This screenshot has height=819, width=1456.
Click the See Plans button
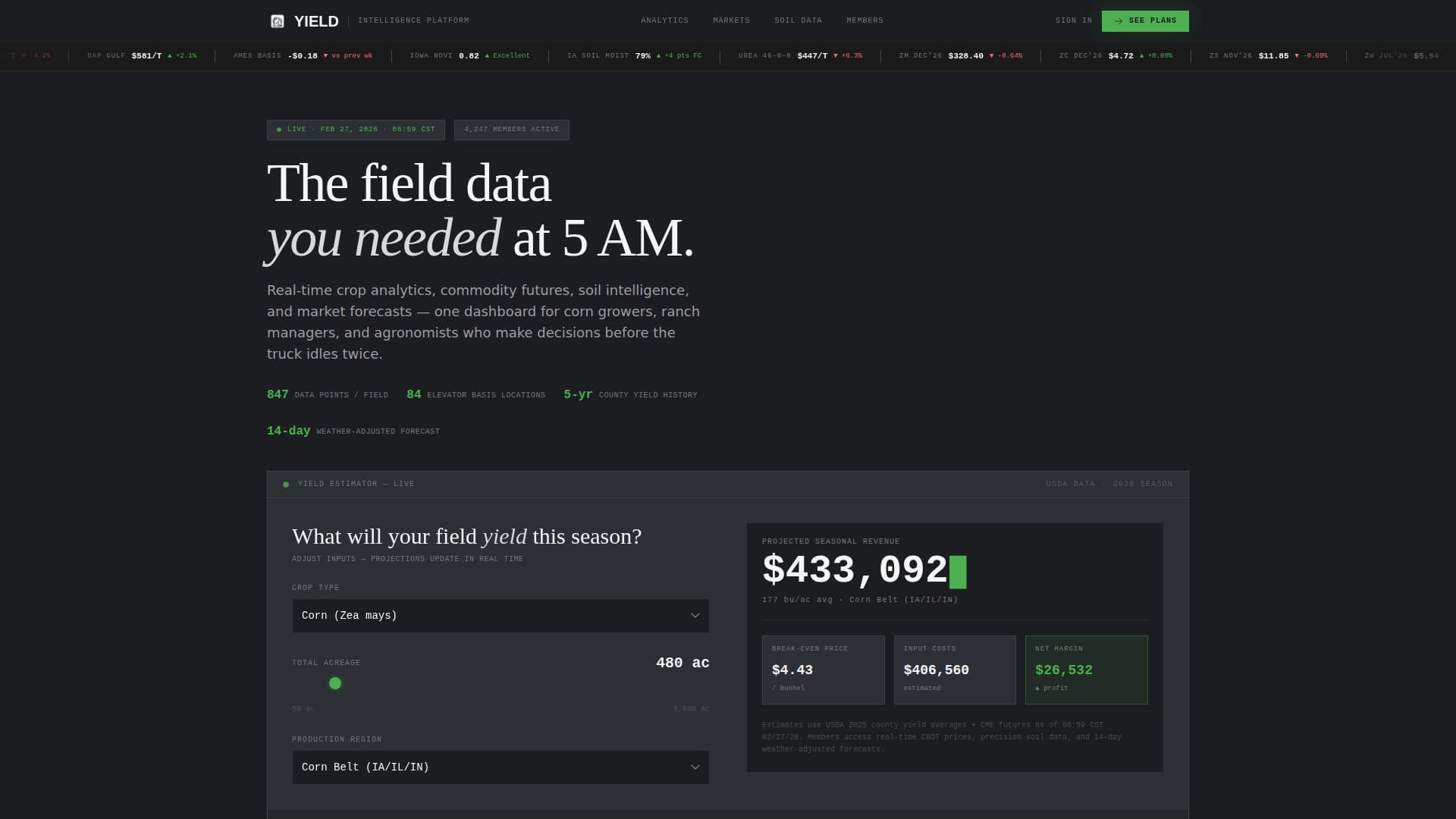coord(1145,21)
